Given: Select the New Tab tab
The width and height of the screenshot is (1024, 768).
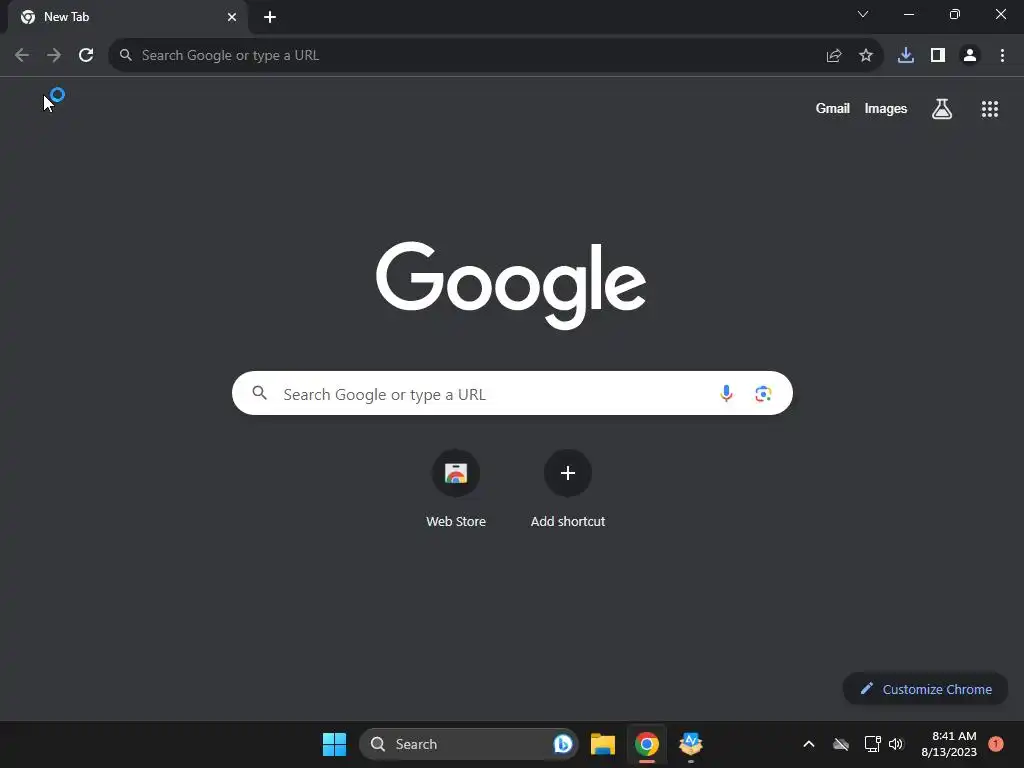Looking at the screenshot, I should click(x=128, y=17).
